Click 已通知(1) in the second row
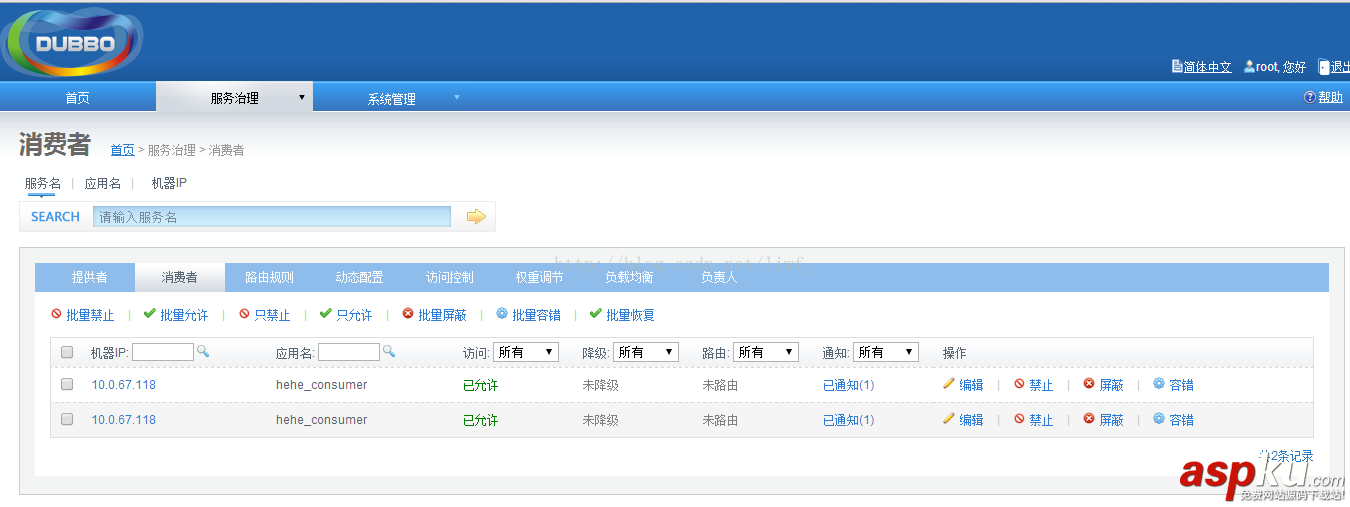The width and height of the screenshot is (1350, 507). coord(849,419)
